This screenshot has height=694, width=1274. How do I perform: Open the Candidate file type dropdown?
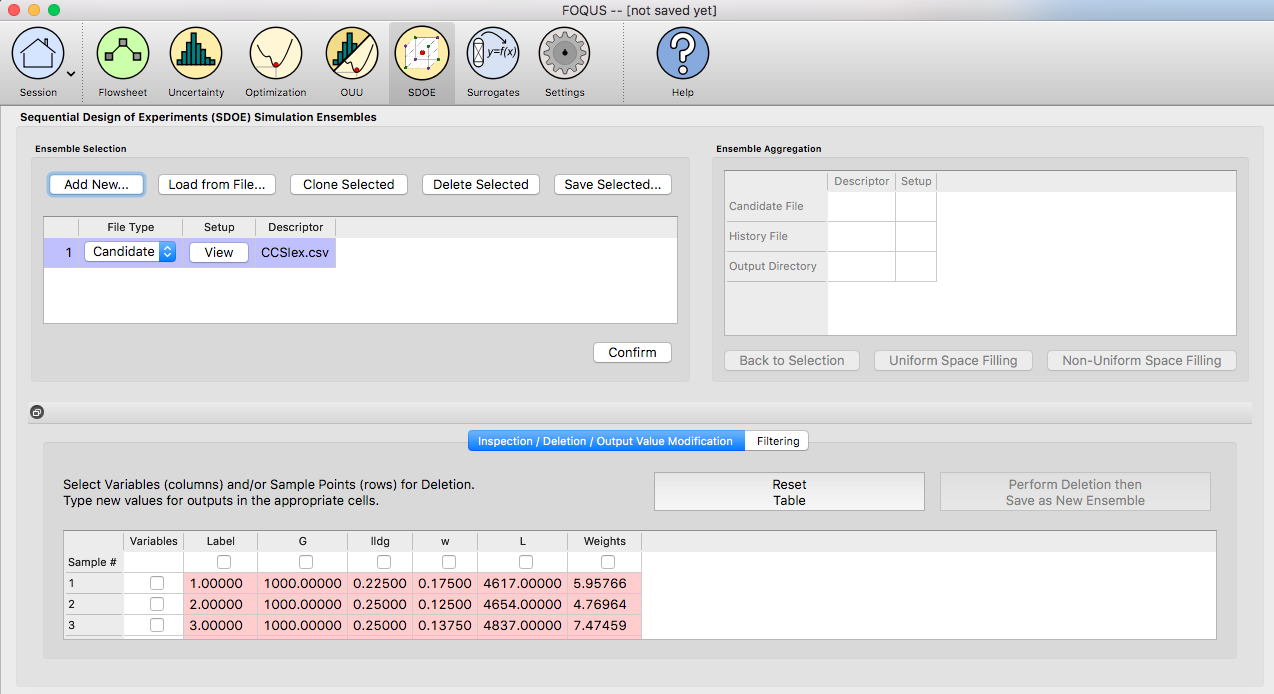tap(130, 252)
